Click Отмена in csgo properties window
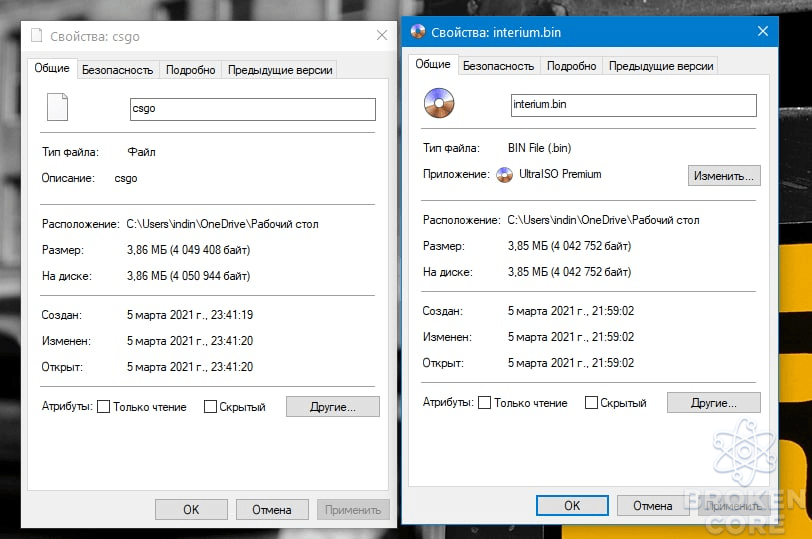Screen dimensions: 812x539 coord(272,510)
